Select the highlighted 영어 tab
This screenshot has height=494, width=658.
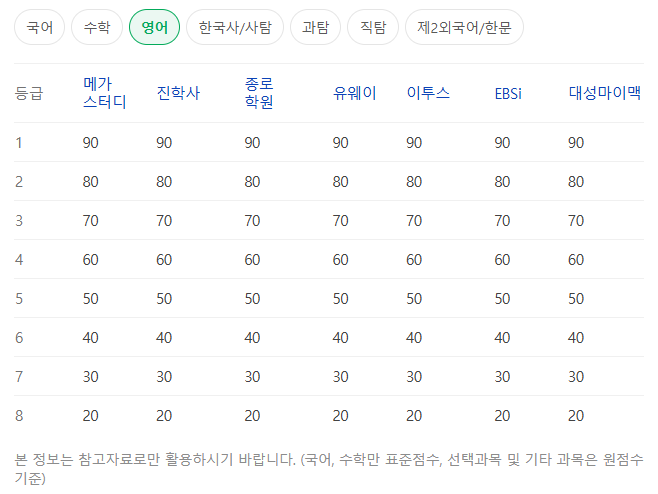point(154,27)
